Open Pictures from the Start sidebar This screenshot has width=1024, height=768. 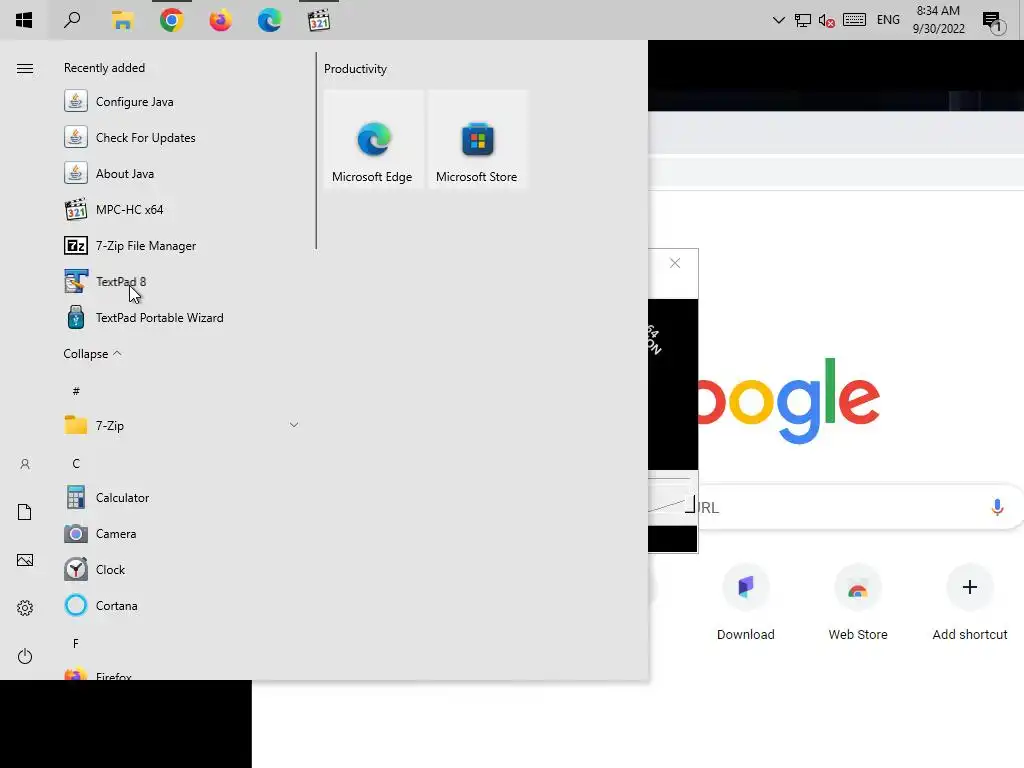coord(25,560)
